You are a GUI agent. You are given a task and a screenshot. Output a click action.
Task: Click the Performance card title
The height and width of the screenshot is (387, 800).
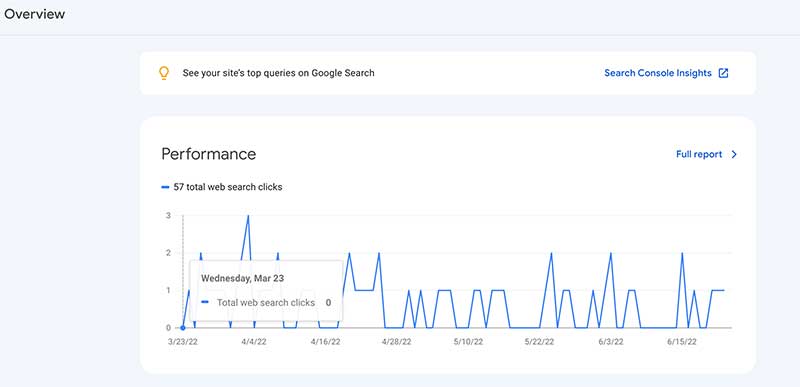pyautogui.click(x=209, y=154)
